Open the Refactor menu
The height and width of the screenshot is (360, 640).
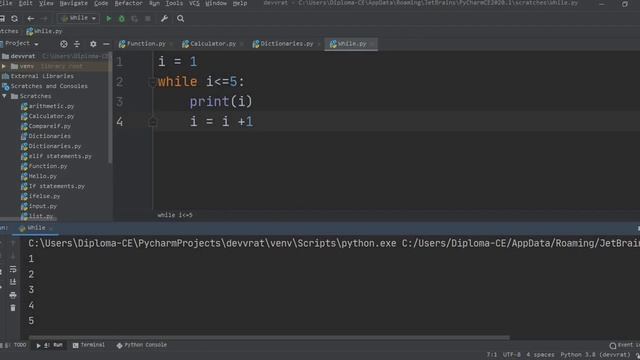coord(128,3)
